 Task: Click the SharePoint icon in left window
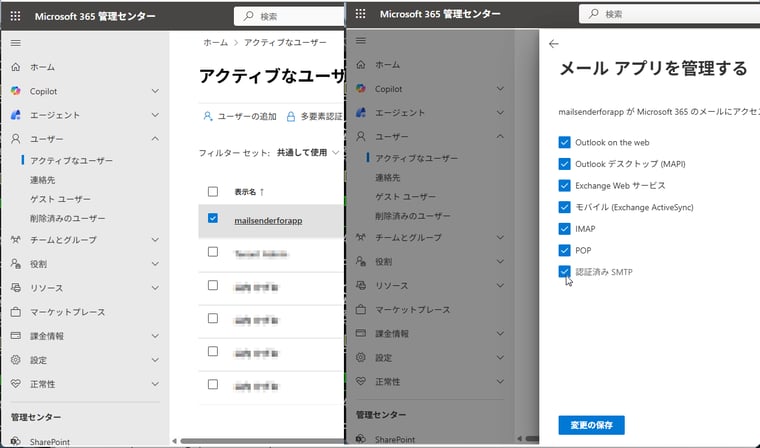coord(16,441)
